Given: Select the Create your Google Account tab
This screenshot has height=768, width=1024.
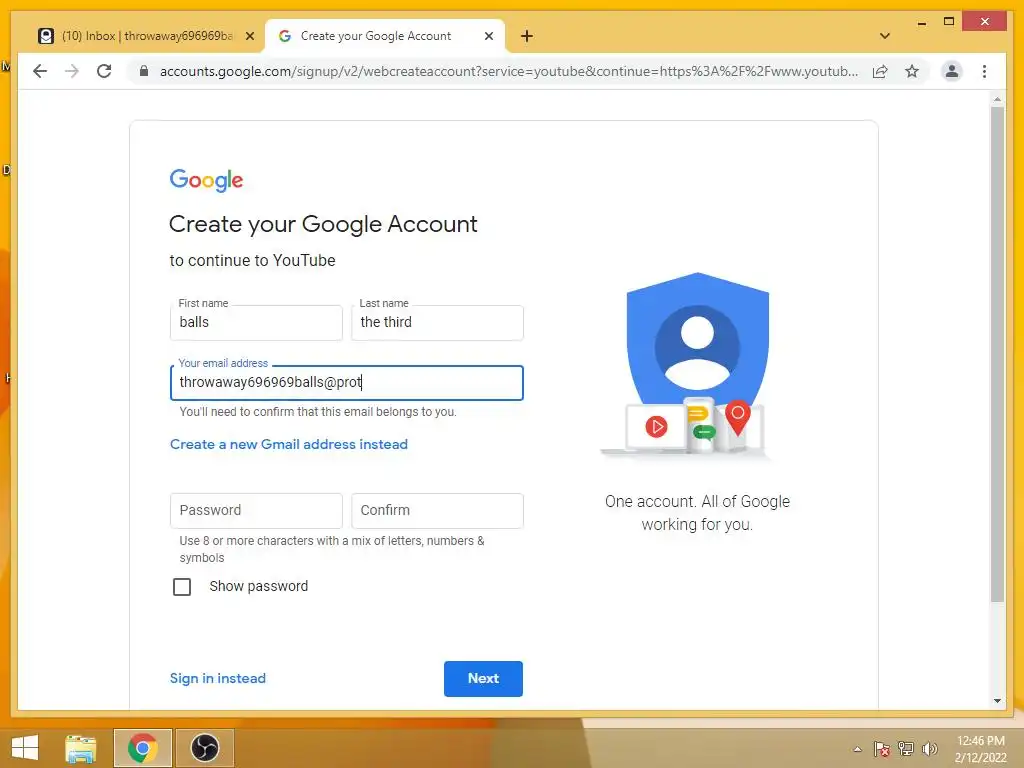Looking at the screenshot, I should coord(385,36).
